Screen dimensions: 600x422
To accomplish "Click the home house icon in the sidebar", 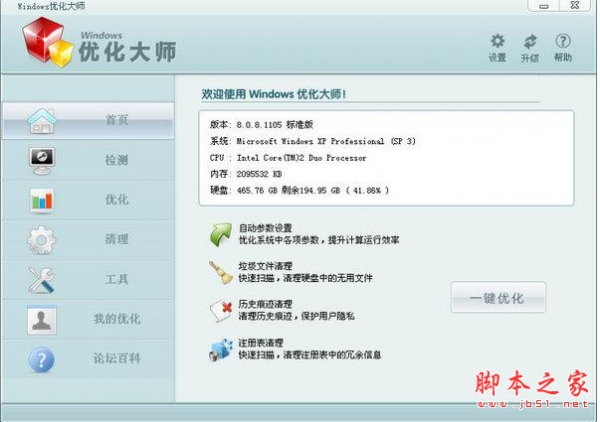I will pos(42,121).
